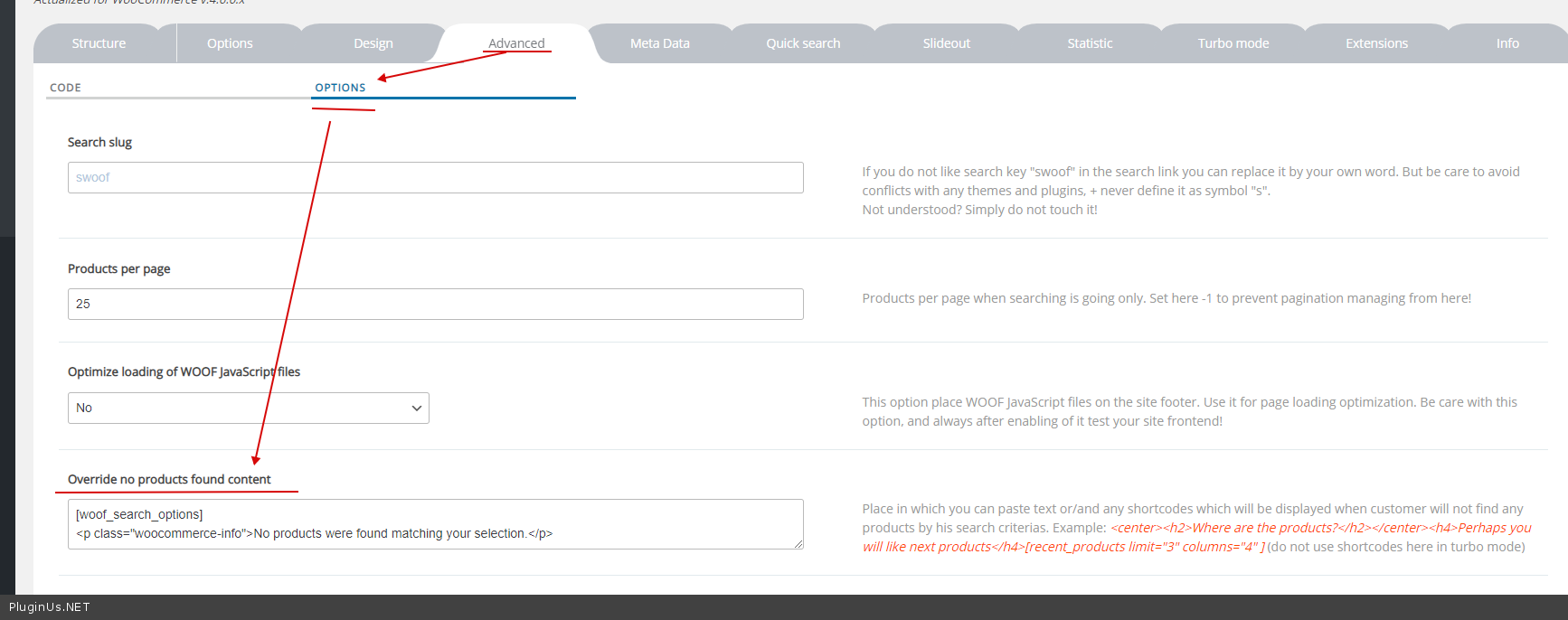Expand the Optimize loading JavaScript dropdown
Image resolution: width=1568 pixels, height=620 pixels.
pos(248,408)
